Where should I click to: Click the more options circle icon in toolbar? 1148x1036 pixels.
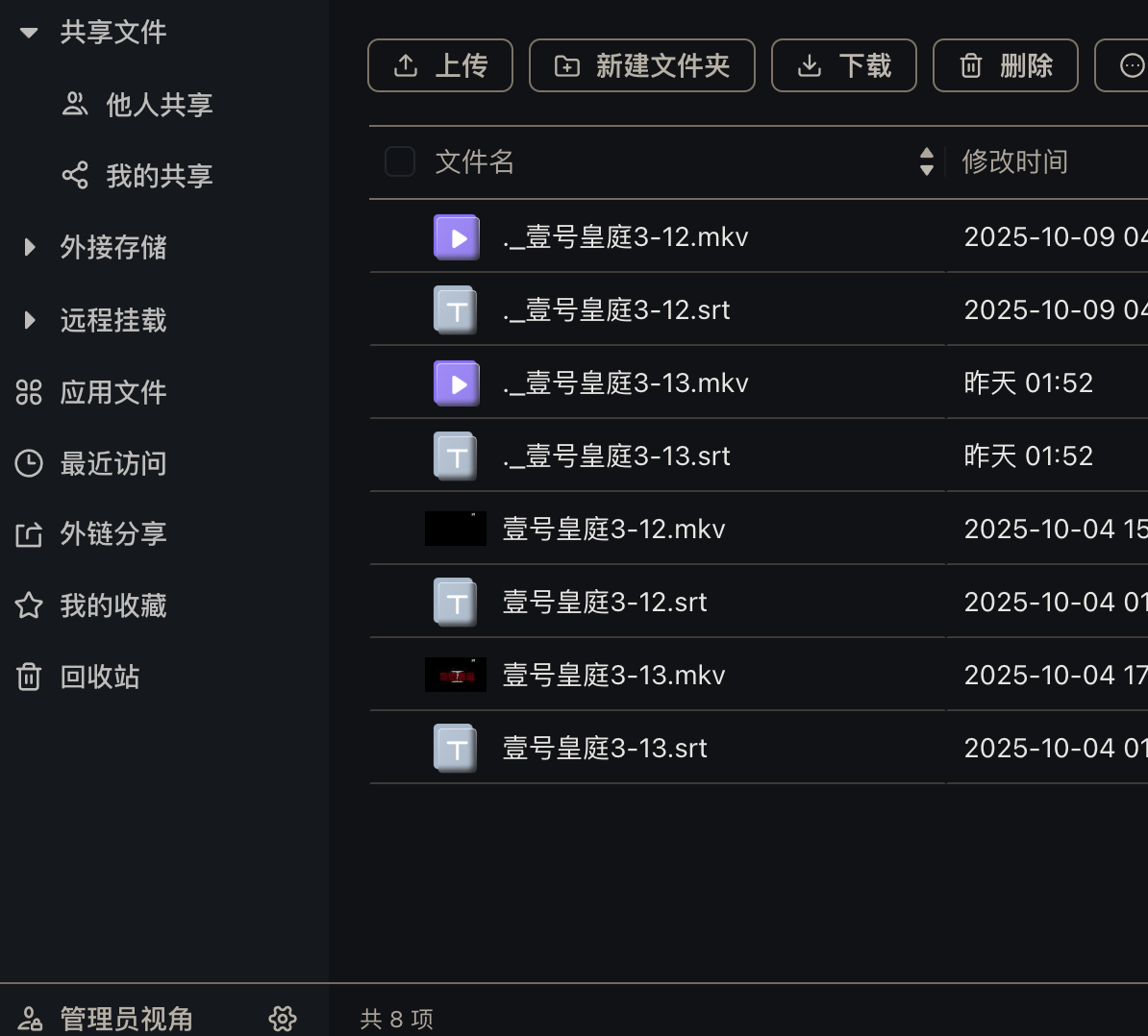click(x=1132, y=65)
